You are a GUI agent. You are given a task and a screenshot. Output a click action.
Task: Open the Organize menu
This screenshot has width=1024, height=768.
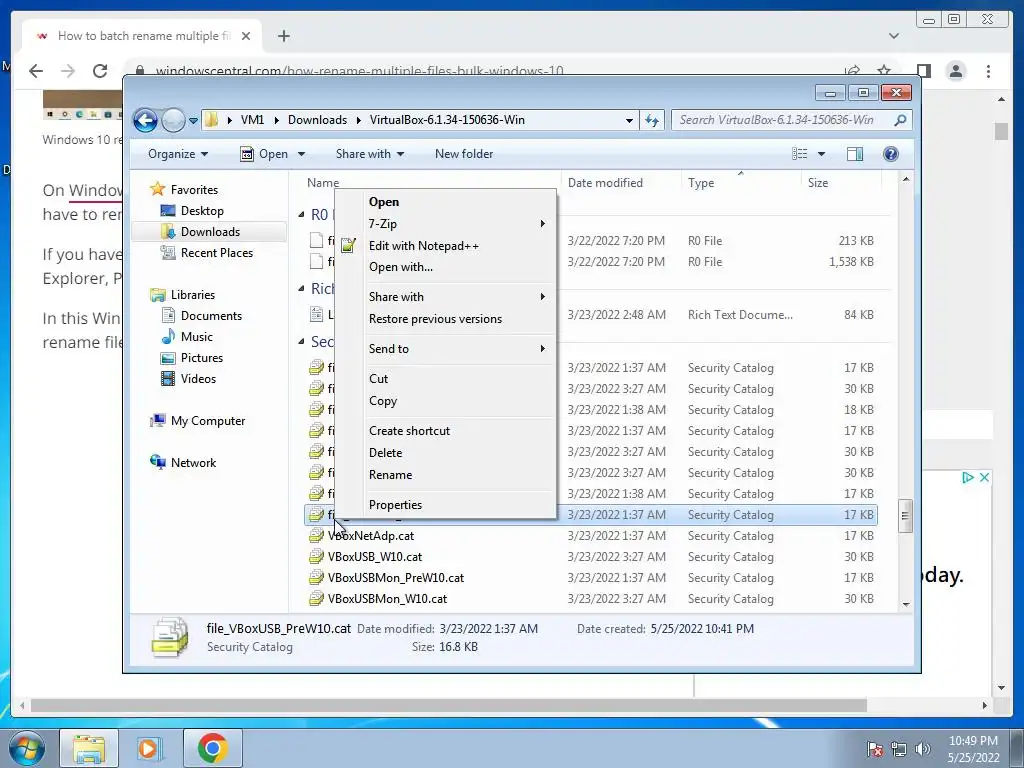coord(178,154)
